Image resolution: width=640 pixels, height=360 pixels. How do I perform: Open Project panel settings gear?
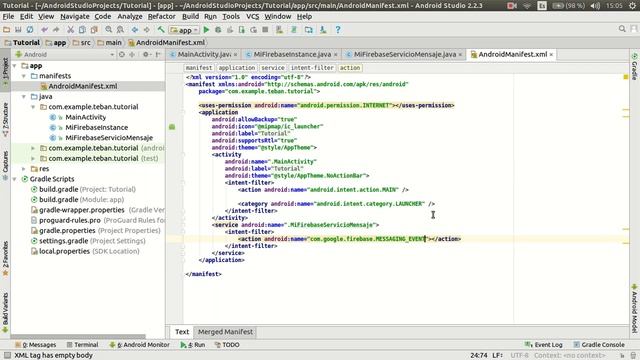tap(146, 54)
